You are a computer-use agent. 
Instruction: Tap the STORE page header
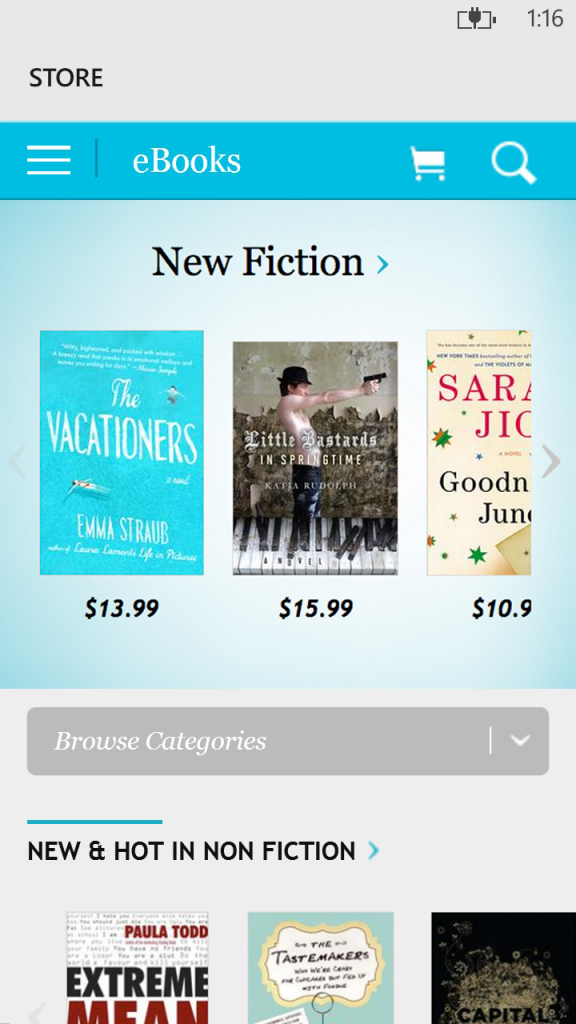click(x=66, y=78)
